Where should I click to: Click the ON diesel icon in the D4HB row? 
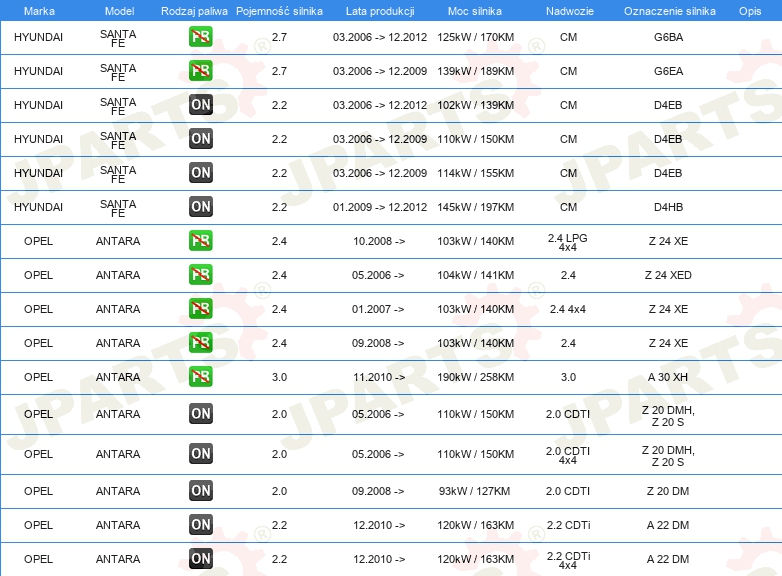(200, 207)
